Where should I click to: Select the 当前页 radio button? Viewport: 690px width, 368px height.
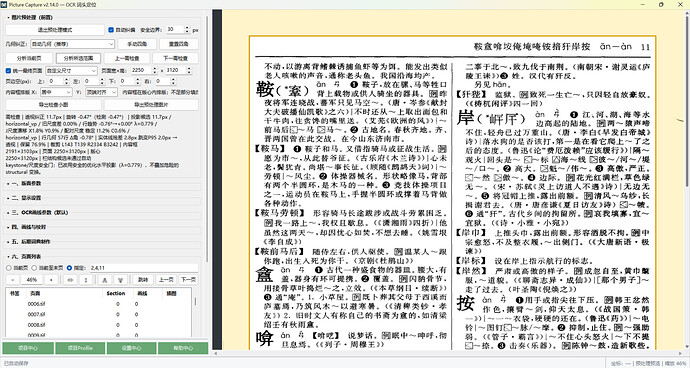[9, 268]
